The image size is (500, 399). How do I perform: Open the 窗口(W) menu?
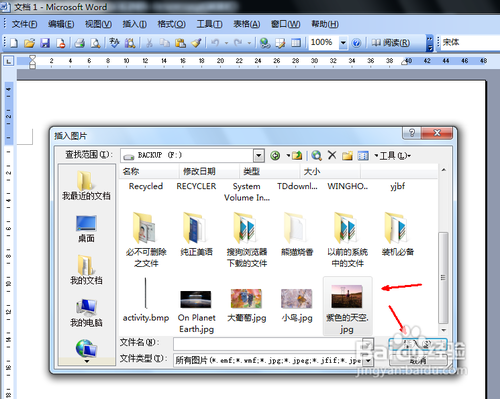click(285, 24)
